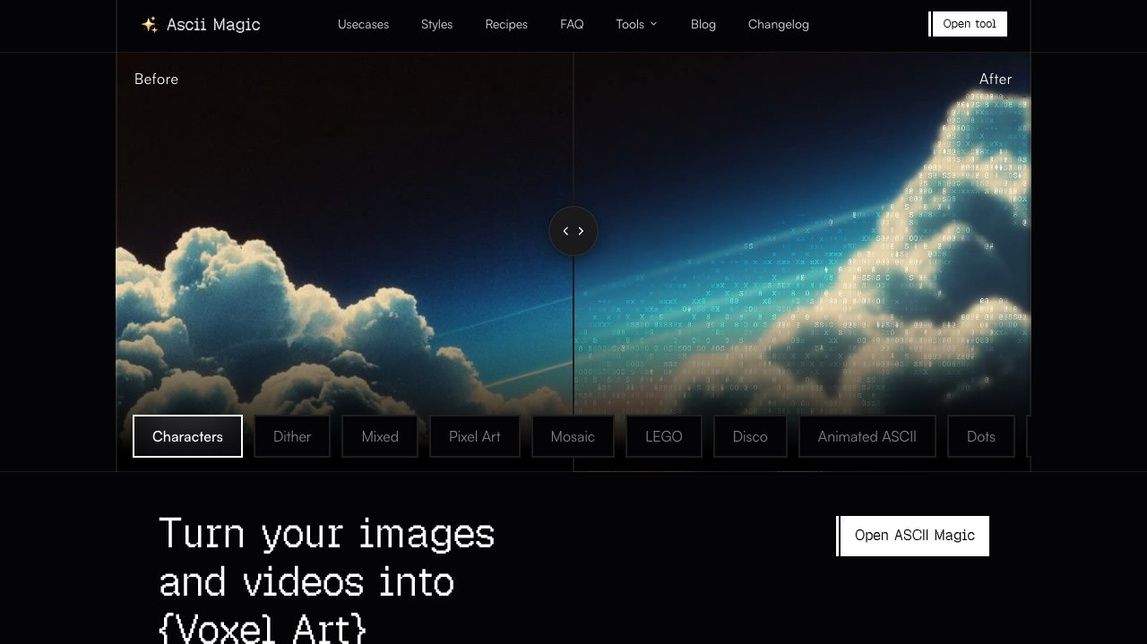Click the Open tool button in header
1147x644 pixels.
pos(968,23)
